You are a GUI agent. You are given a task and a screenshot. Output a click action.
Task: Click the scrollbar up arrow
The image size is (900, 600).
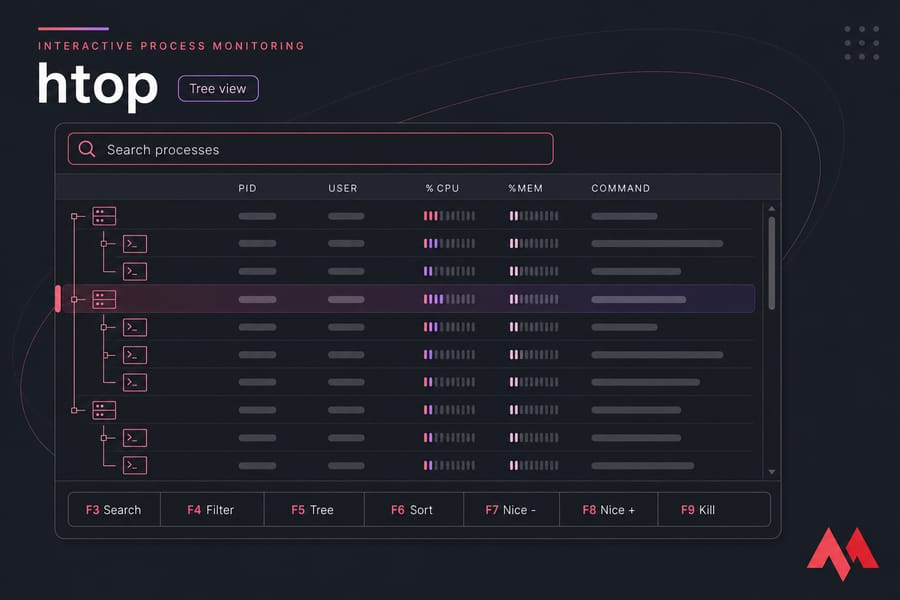[771, 208]
